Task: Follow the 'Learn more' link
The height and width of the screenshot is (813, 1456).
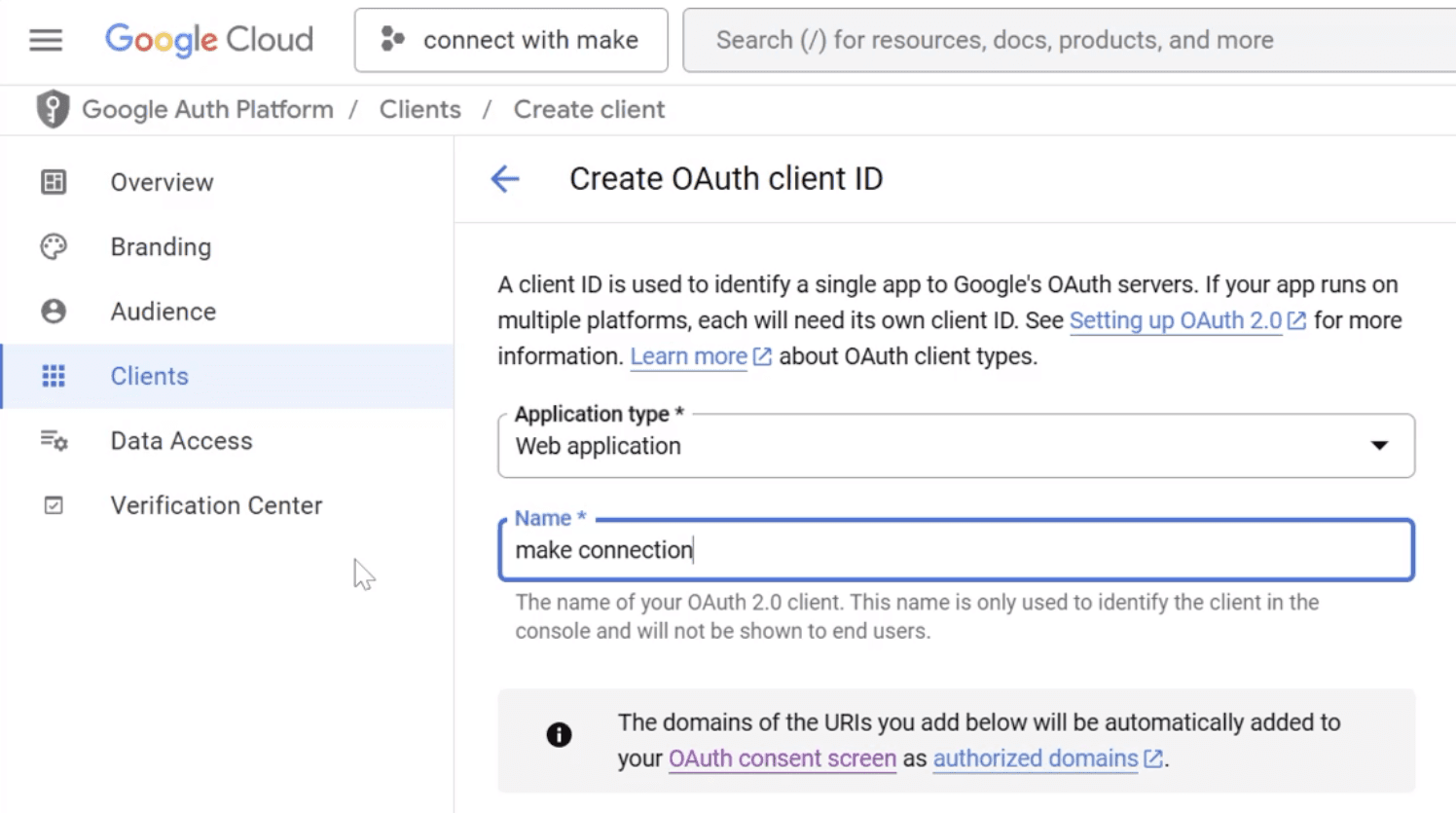Action: pos(688,357)
